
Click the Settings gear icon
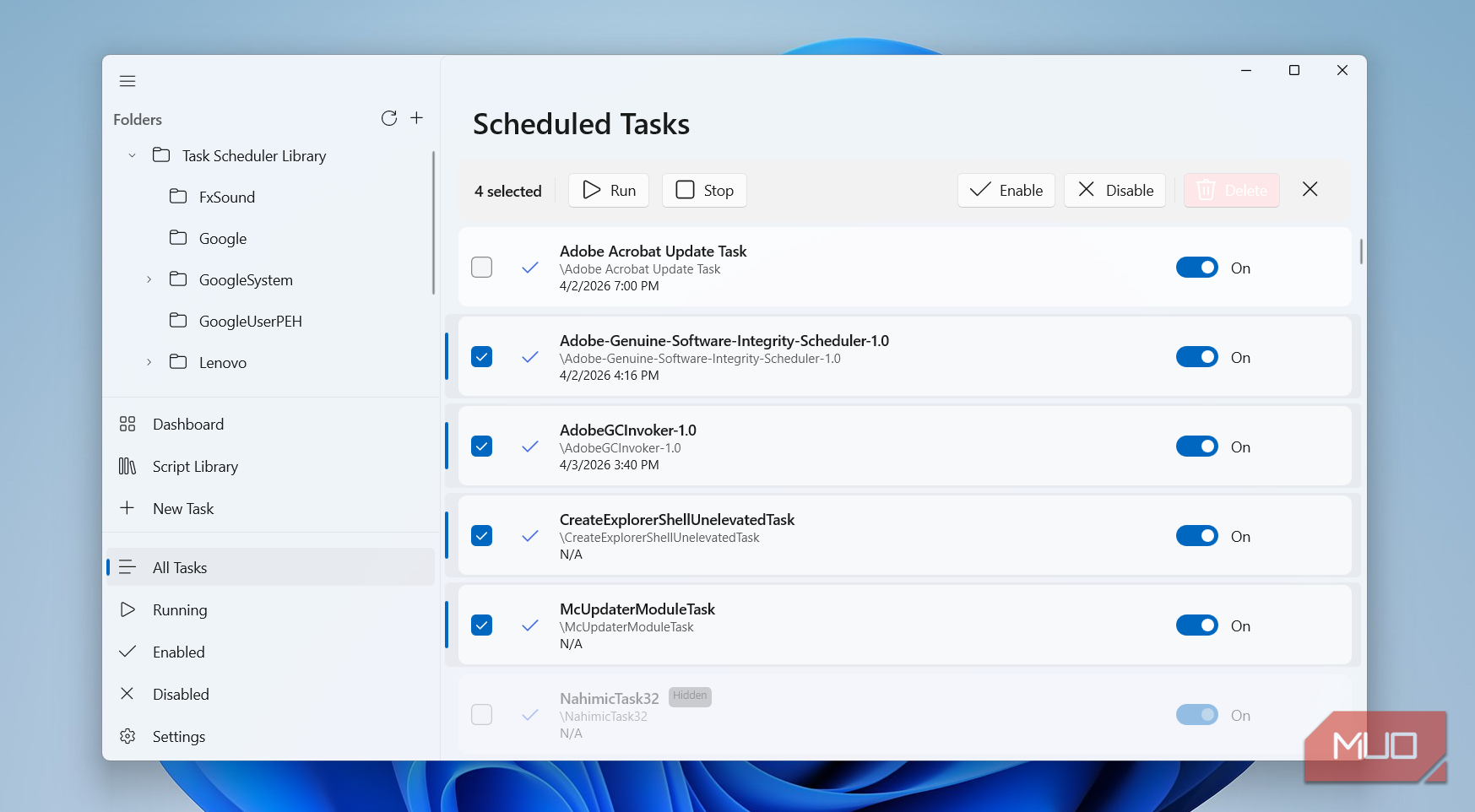[127, 736]
